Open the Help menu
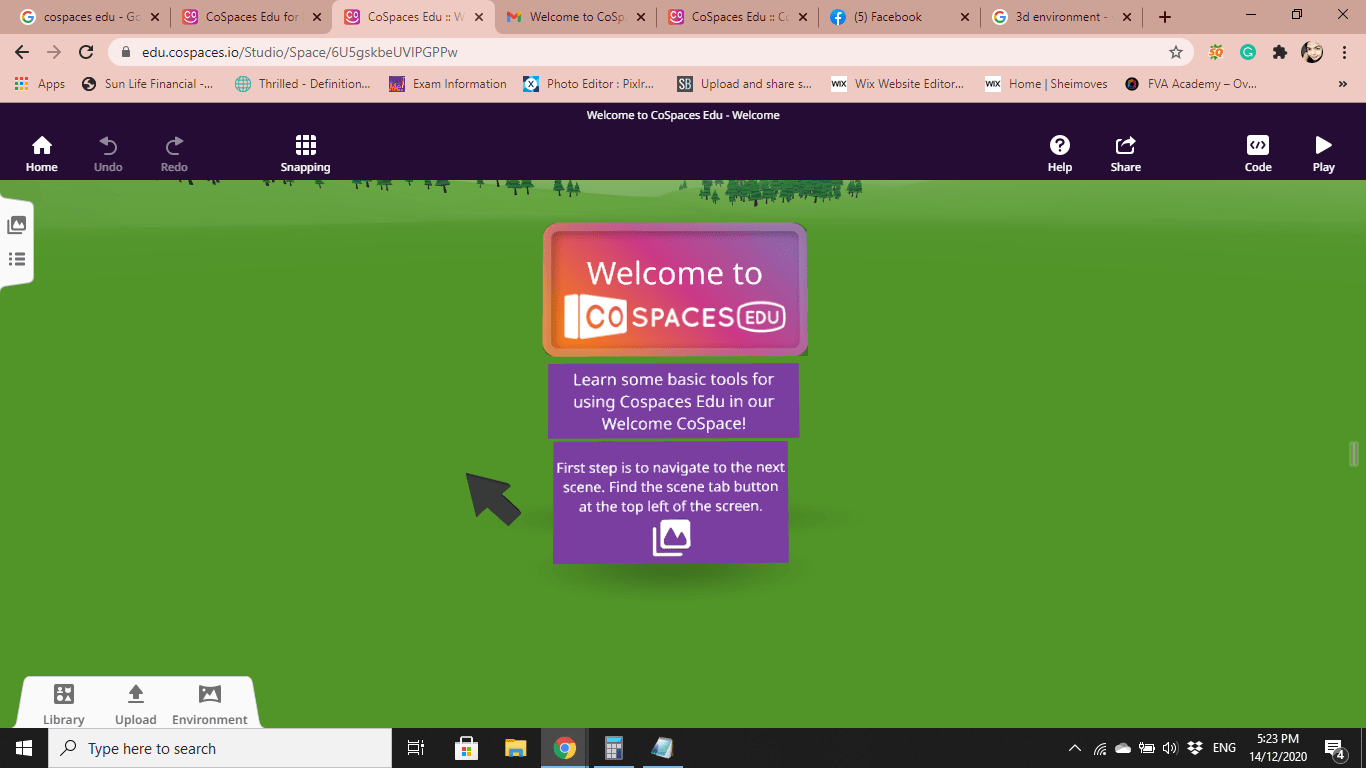 (1059, 154)
